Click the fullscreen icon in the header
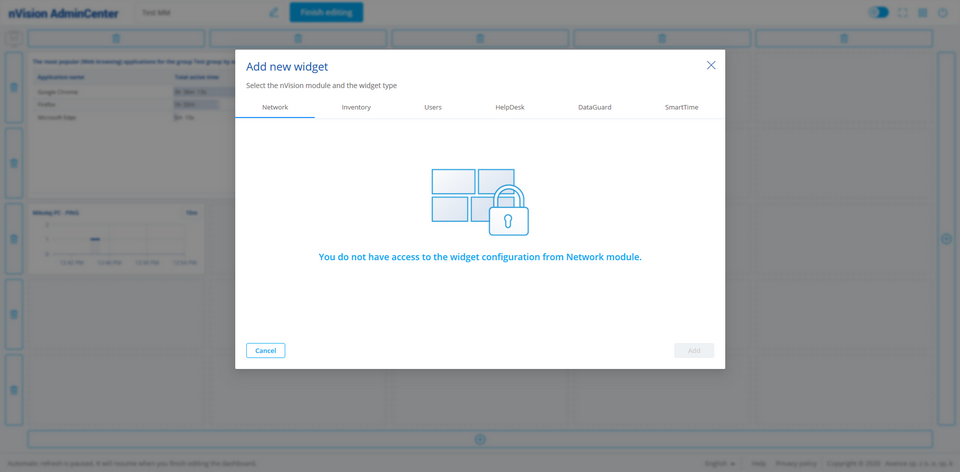 (x=903, y=13)
